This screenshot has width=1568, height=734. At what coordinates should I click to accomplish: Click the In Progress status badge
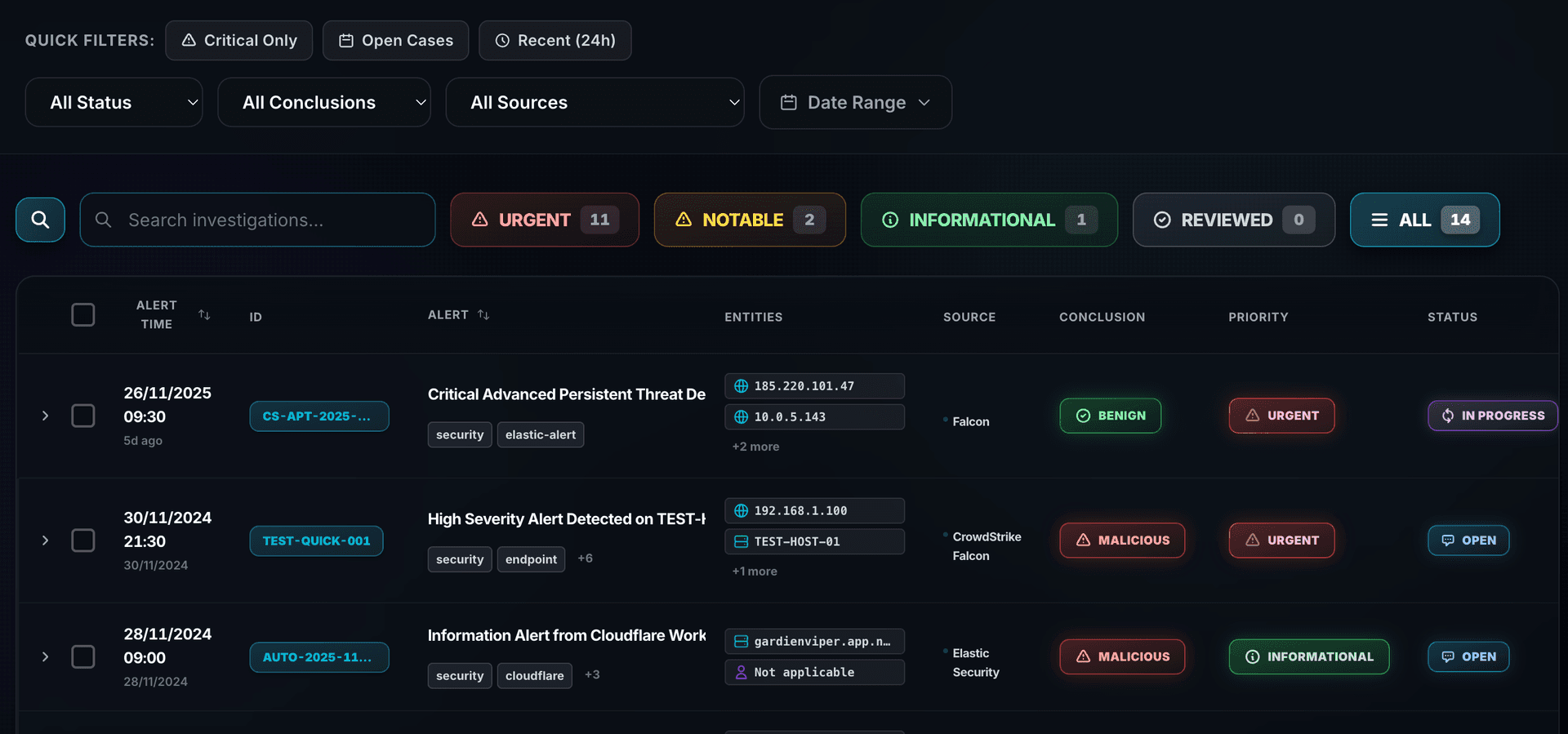[1492, 416]
